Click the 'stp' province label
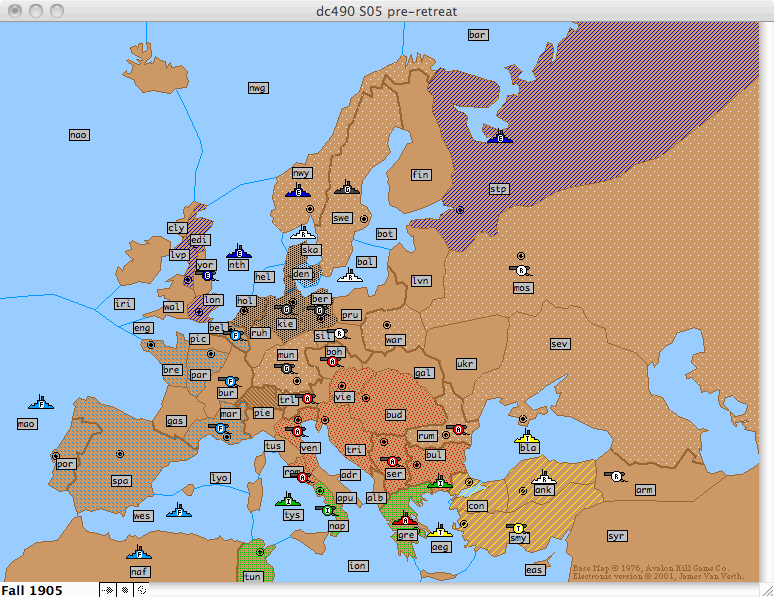The height and width of the screenshot is (597, 774). click(498, 188)
